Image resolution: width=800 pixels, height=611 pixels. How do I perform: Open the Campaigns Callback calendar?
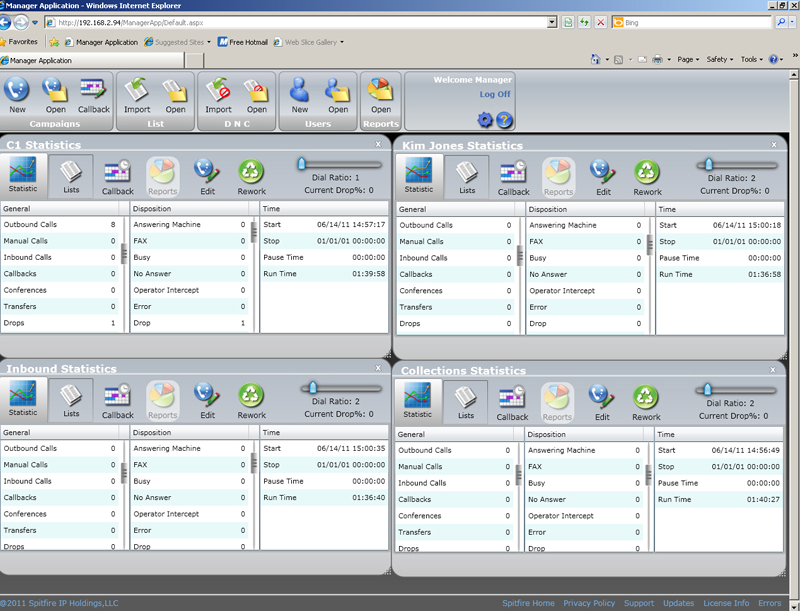coord(93,95)
